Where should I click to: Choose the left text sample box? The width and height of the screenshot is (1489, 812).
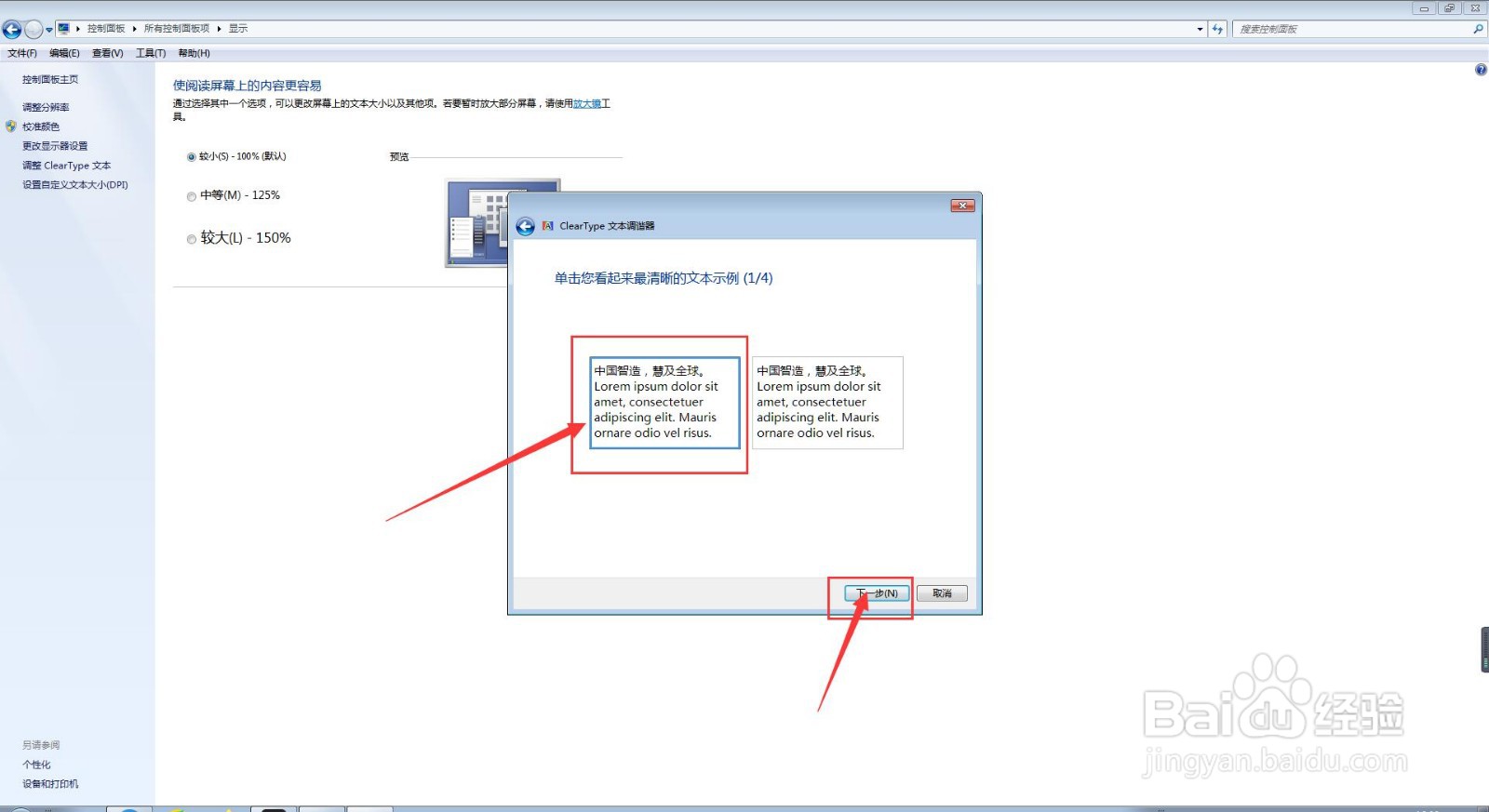tap(664, 403)
